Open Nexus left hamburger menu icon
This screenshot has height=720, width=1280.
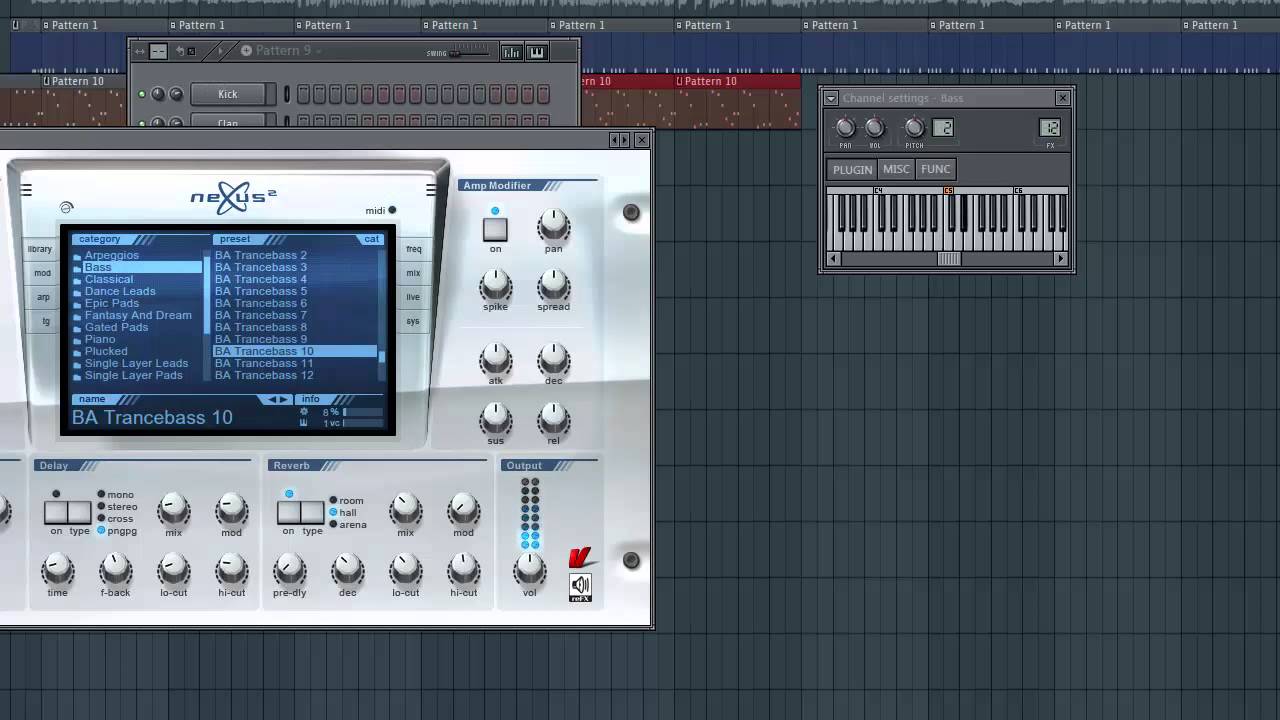26,190
